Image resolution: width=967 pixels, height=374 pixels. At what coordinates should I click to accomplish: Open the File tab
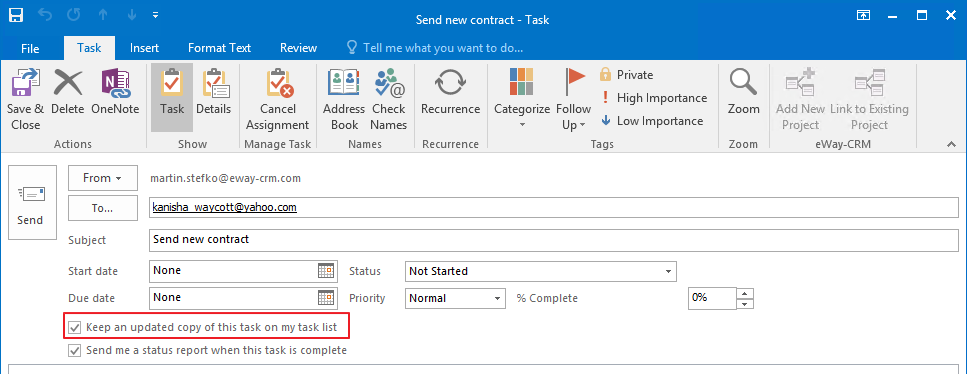coord(30,48)
